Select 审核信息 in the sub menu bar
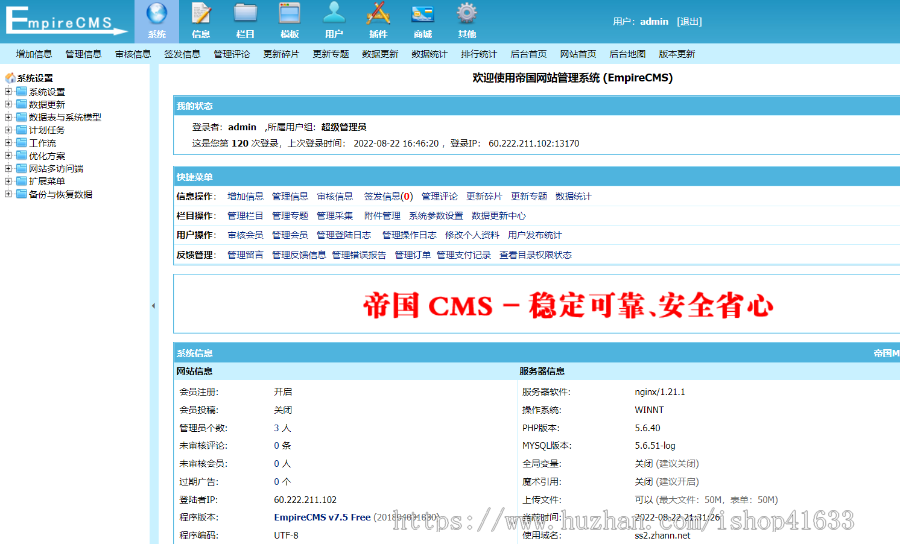900x544 pixels. [x=133, y=54]
